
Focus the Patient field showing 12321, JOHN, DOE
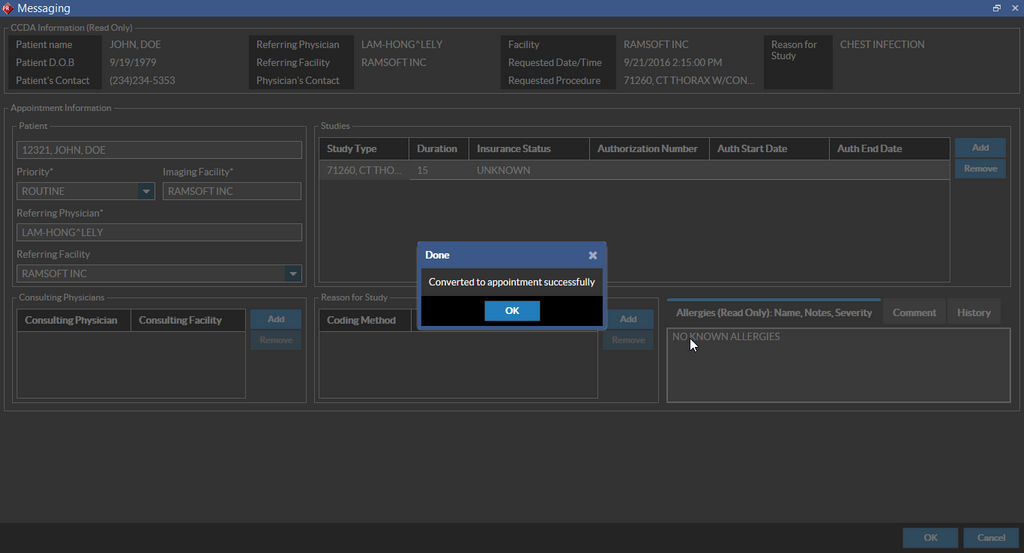pos(159,150)
